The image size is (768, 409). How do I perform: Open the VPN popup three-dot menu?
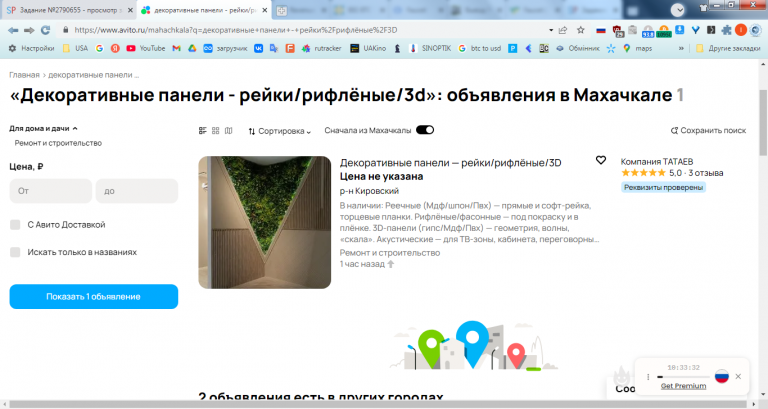(x=648, y=377)
